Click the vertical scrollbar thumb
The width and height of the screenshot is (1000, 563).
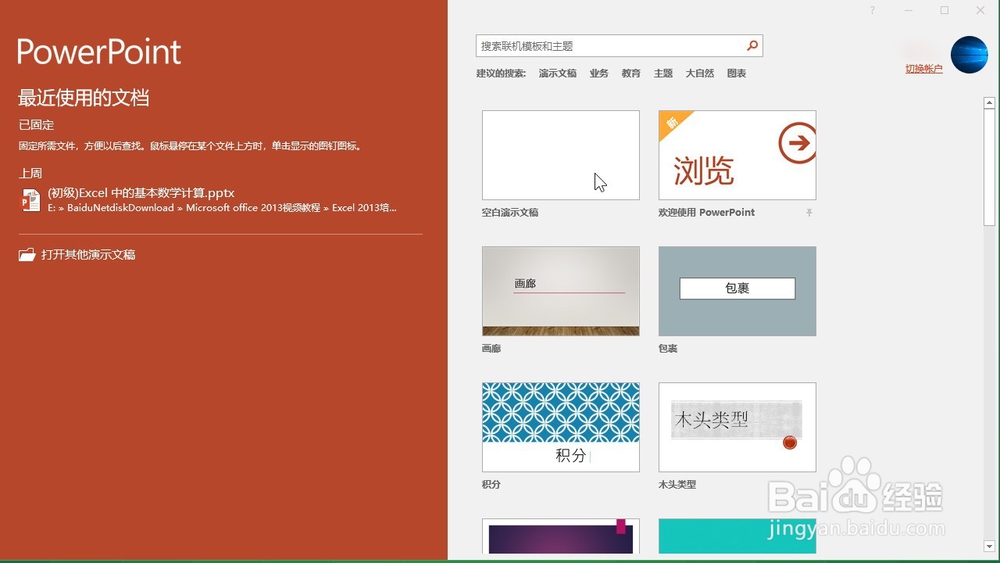tap(989, 167)
